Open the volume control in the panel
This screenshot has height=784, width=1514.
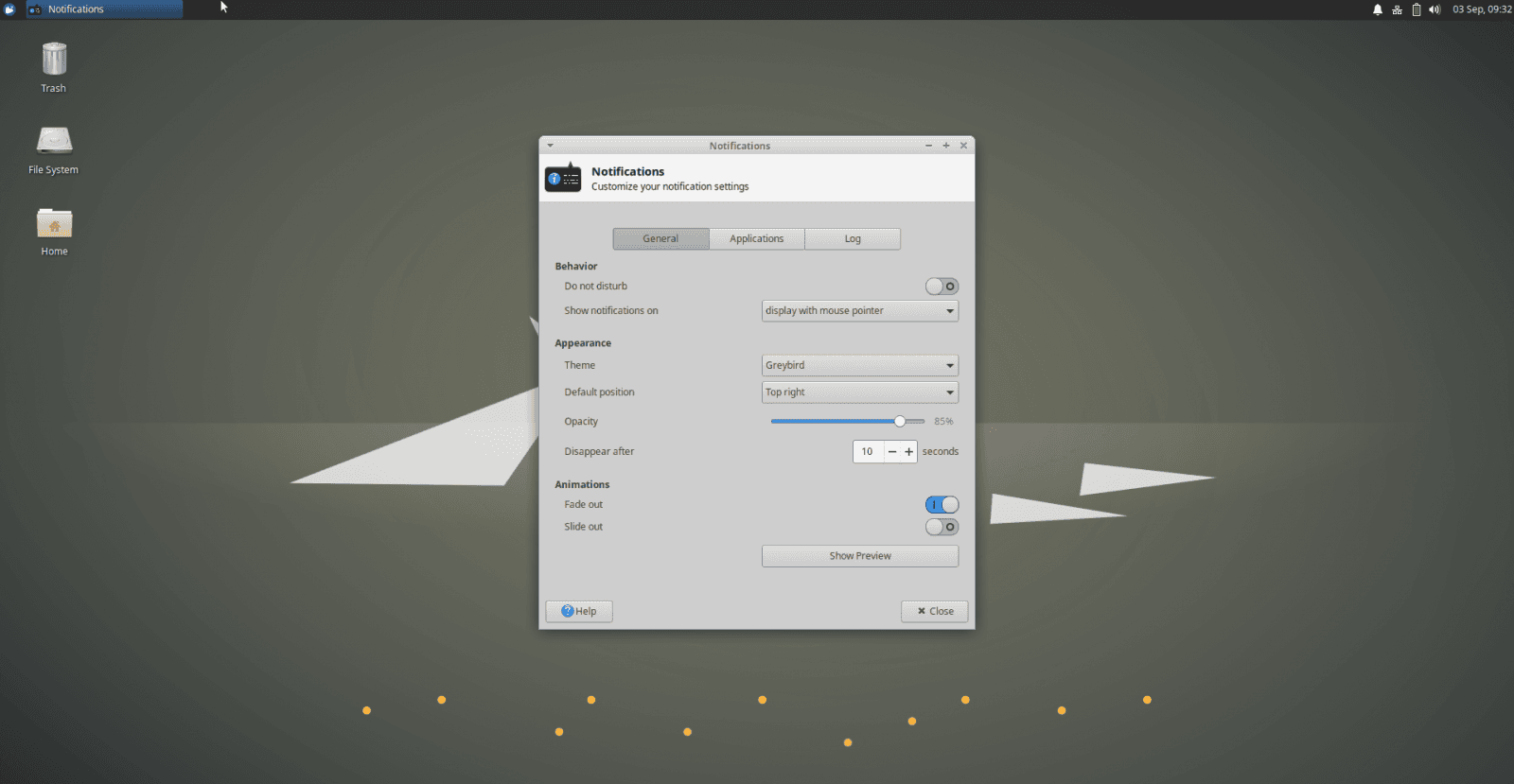1435,9
